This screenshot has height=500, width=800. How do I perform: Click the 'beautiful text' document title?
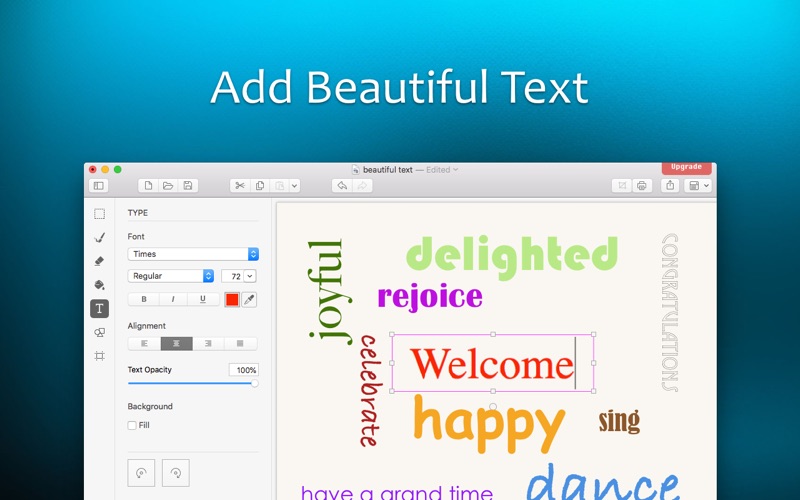click(387, 170)
